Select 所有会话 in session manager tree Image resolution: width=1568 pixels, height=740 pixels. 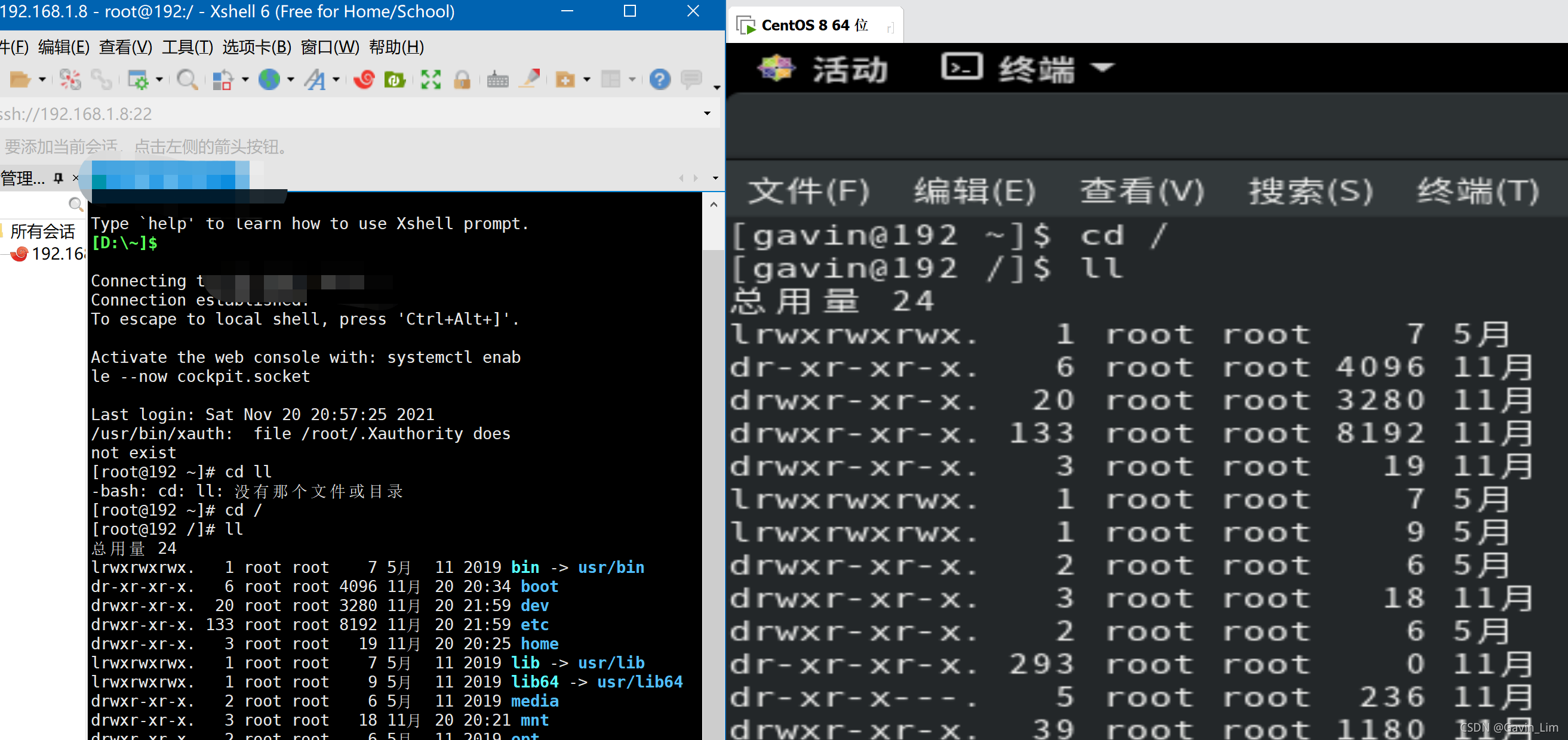(42, 232)
